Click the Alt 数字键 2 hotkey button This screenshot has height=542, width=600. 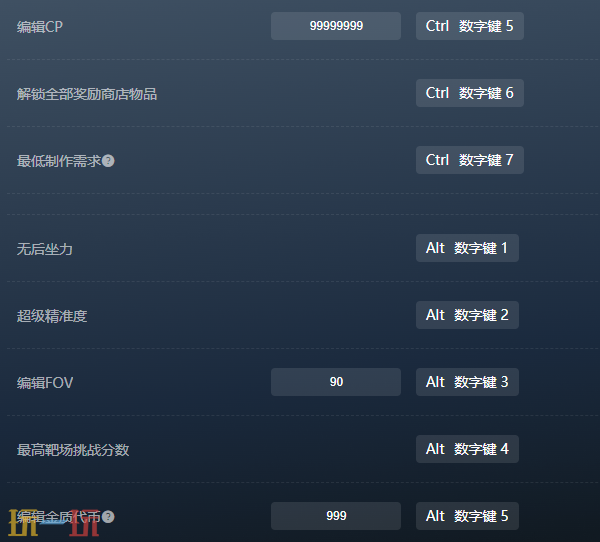point(467,315)
